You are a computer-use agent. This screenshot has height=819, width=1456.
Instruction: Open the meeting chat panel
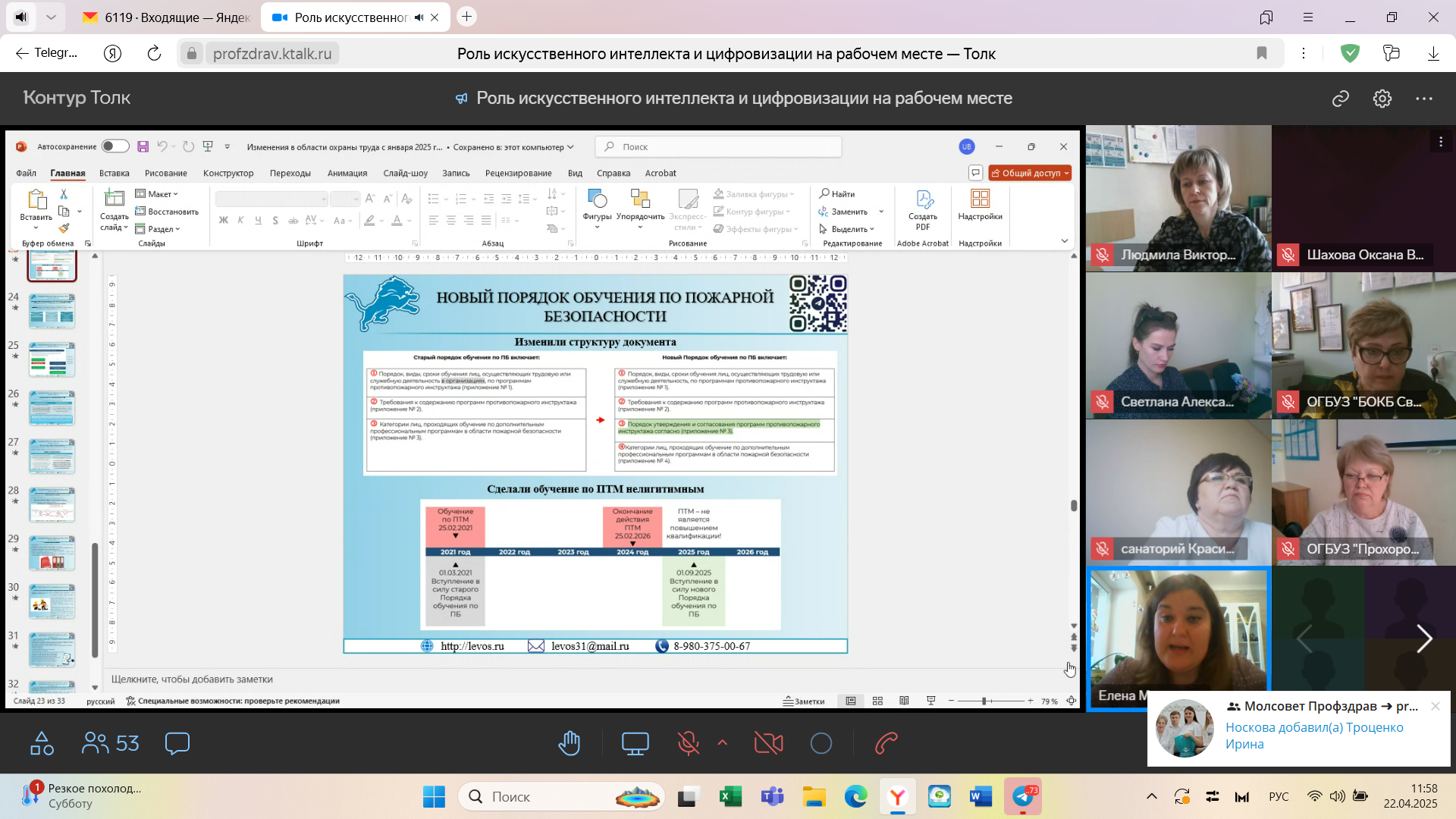177,744
